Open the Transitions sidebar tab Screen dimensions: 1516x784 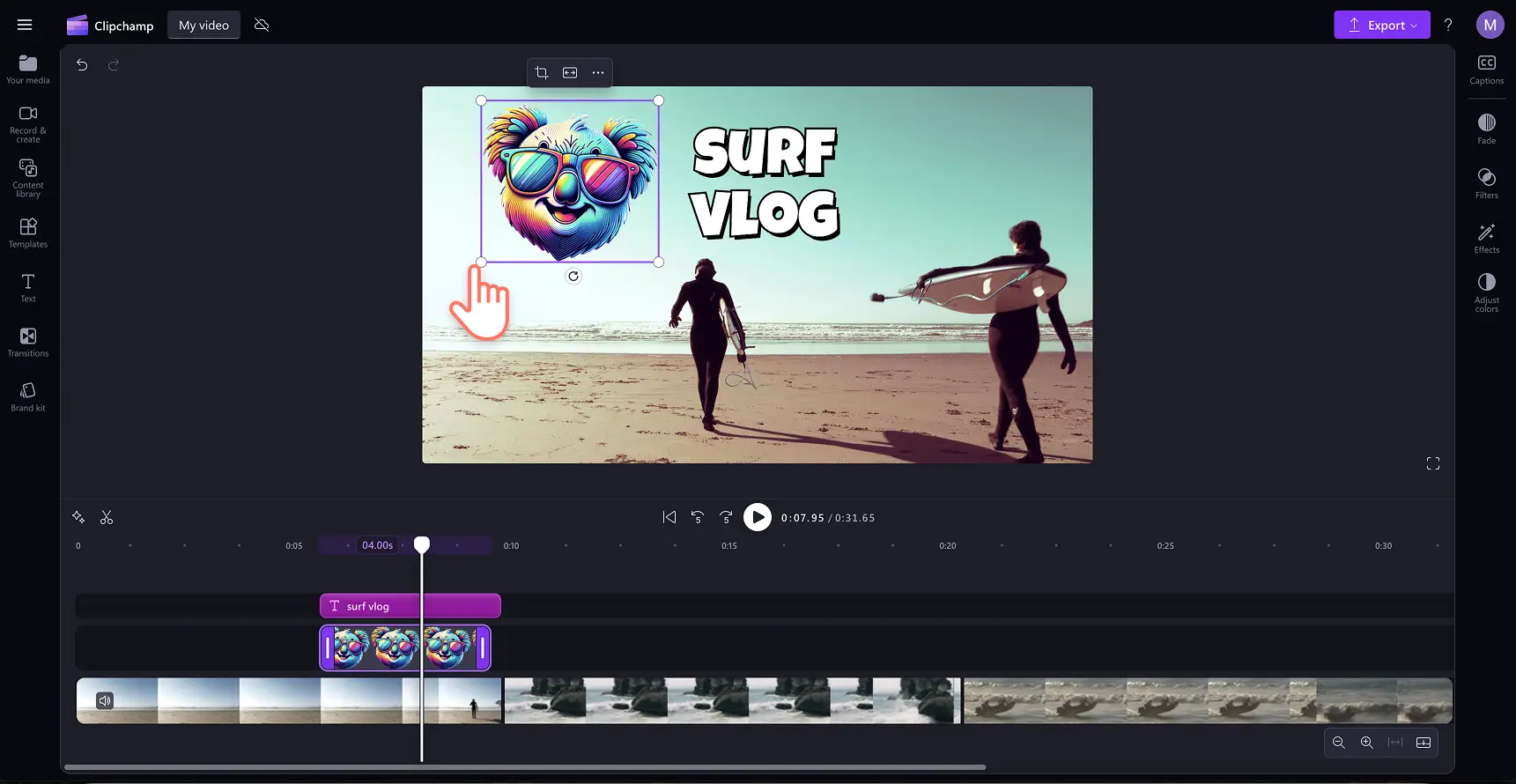28,342
